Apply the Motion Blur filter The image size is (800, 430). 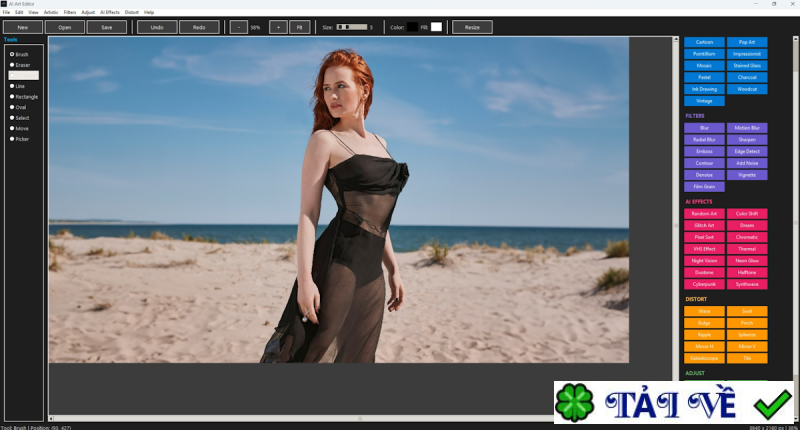(747, 128)
